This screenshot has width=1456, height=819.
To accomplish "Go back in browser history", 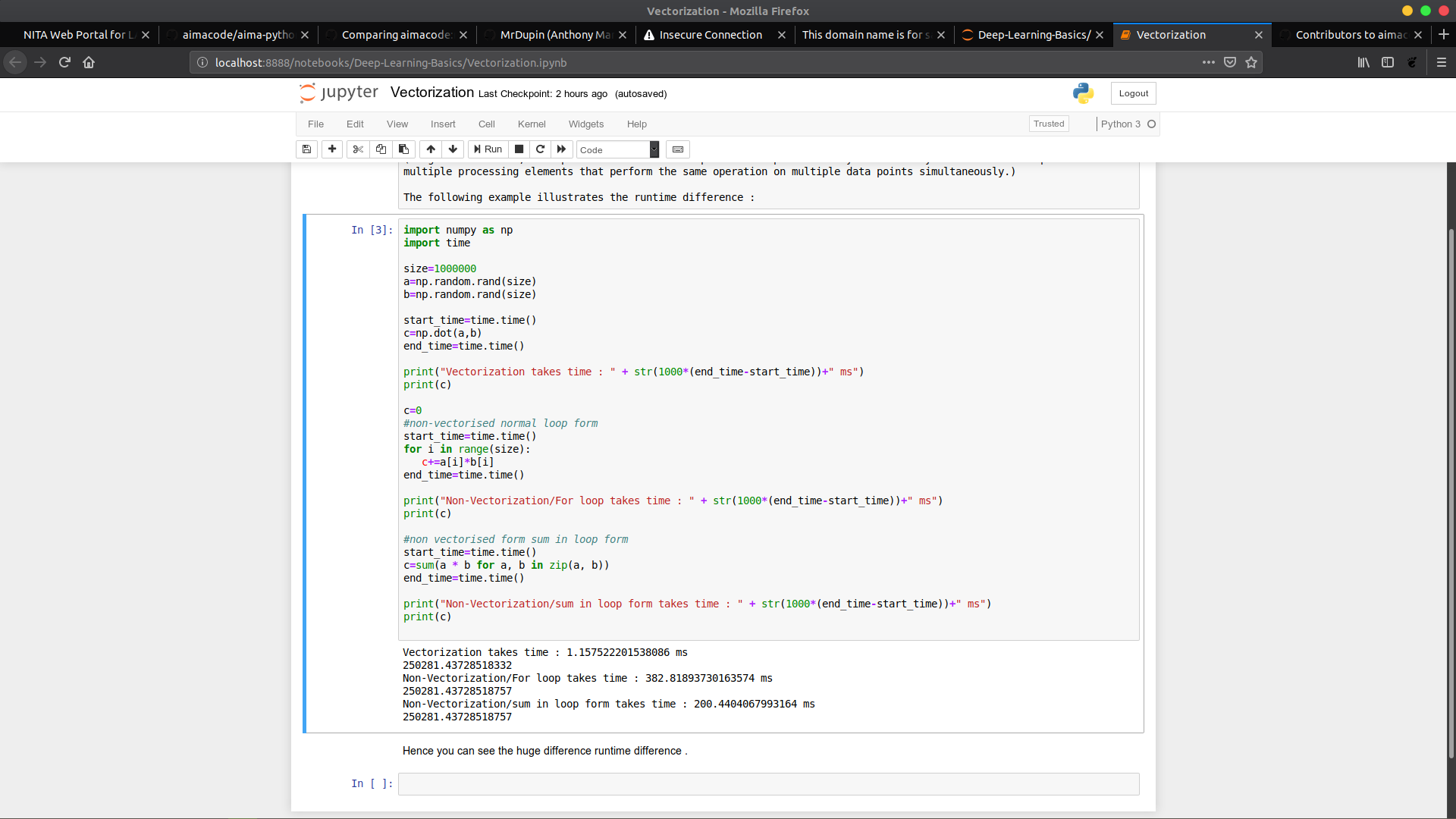I will [x=15, y=62].
